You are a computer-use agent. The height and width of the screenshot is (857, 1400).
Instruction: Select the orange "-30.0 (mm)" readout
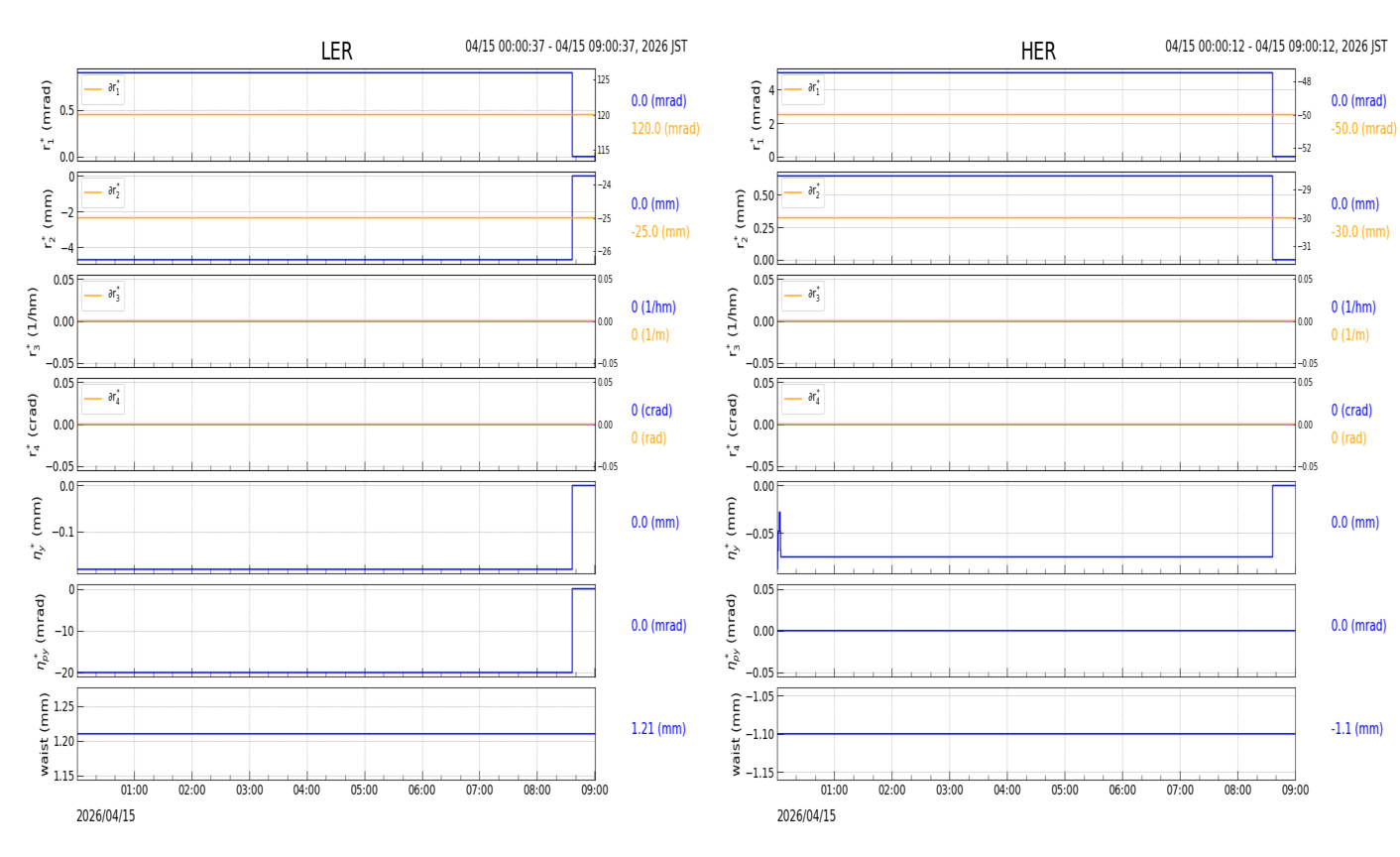tap(1360, 232)
